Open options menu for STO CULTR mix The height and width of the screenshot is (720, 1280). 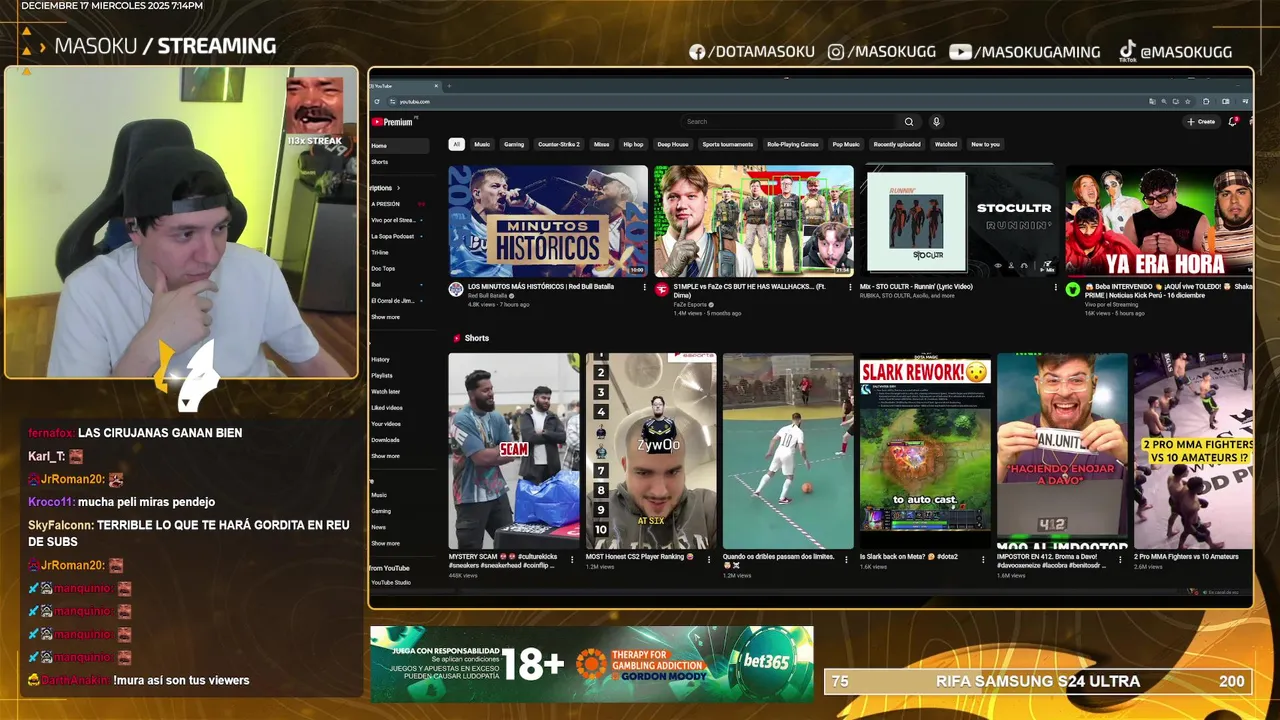point(1055,287)
